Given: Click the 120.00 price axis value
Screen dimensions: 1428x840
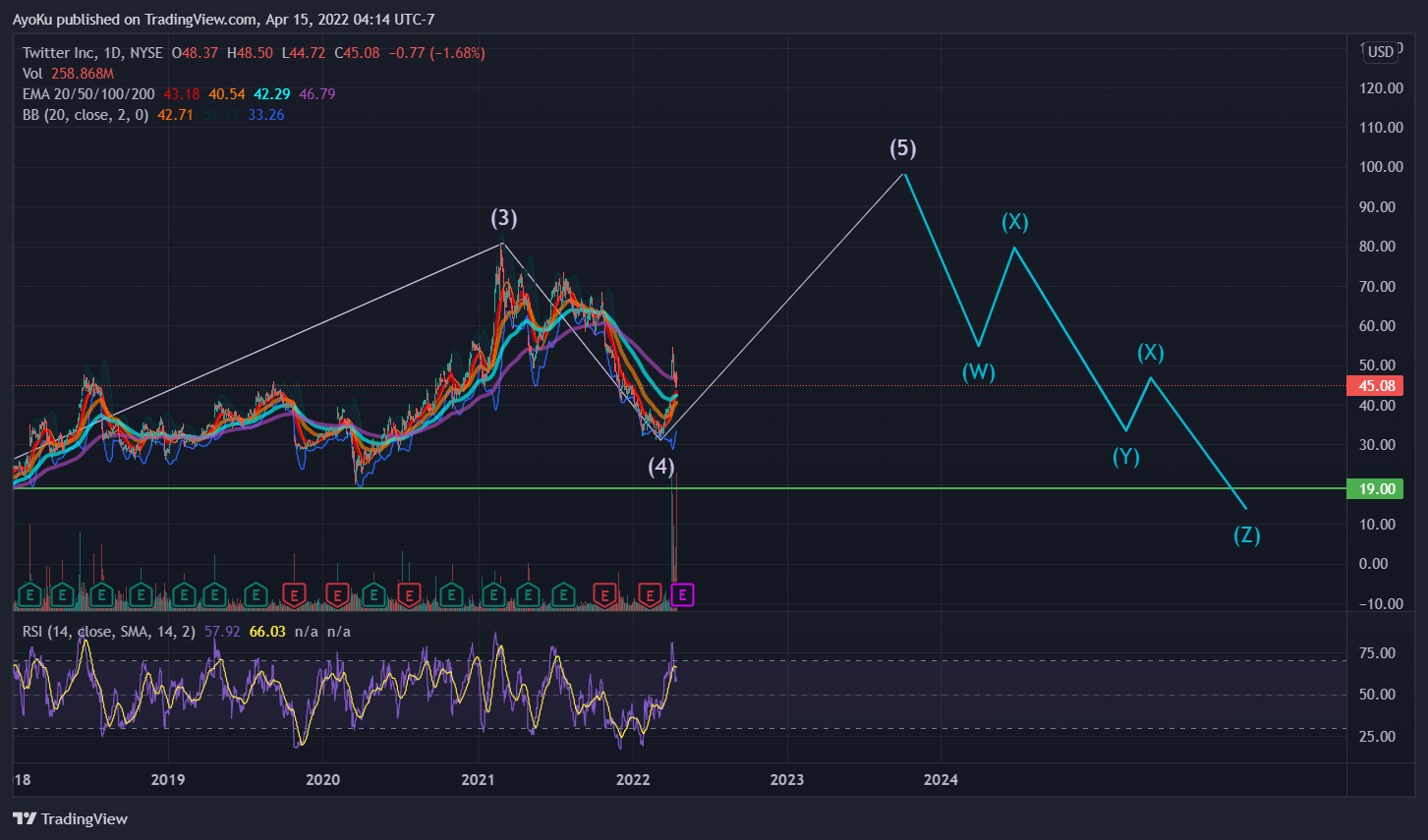Looking at the screenshot, I should pos(1380,88).
